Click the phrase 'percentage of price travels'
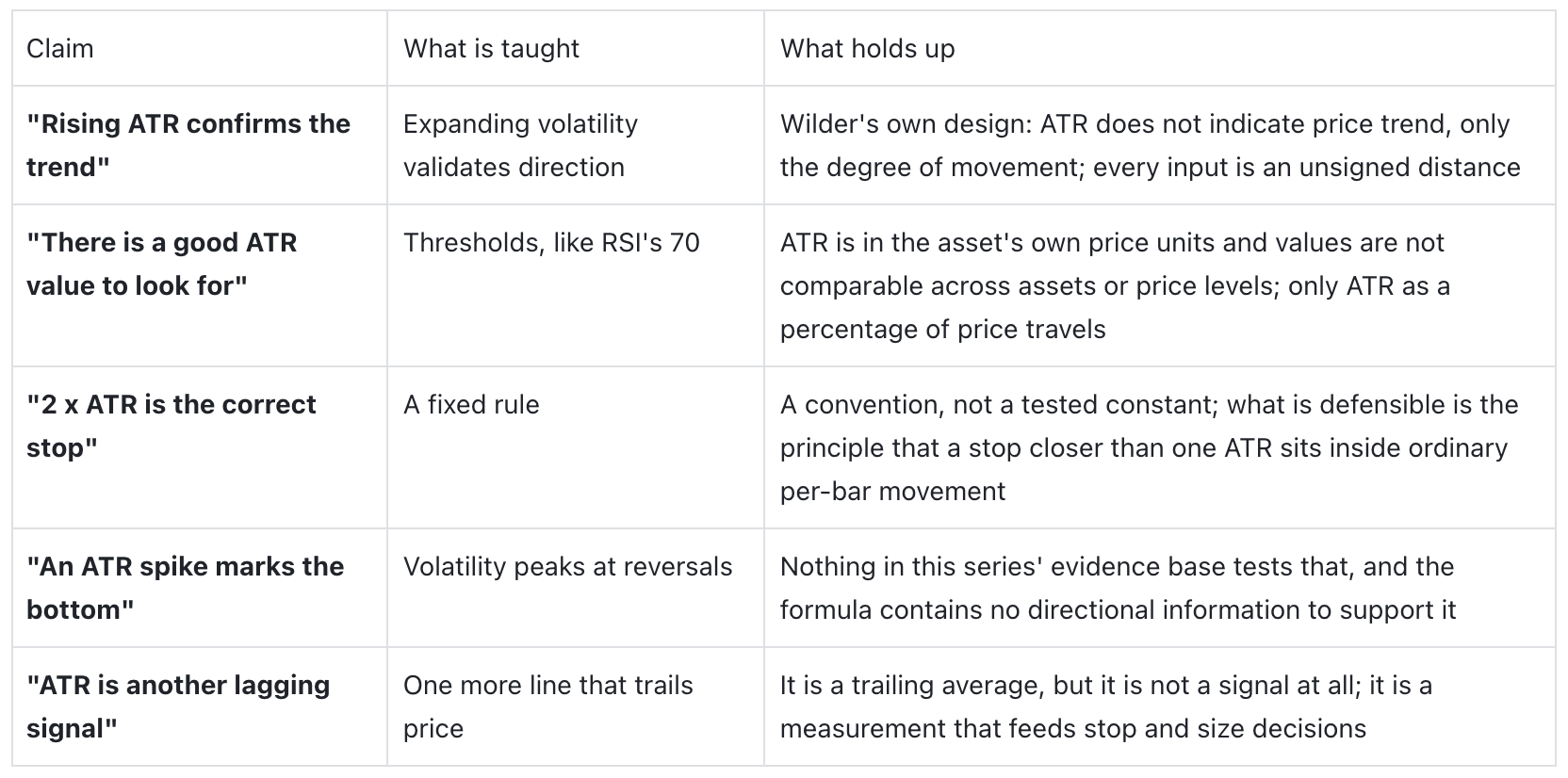 click(942, 330)
